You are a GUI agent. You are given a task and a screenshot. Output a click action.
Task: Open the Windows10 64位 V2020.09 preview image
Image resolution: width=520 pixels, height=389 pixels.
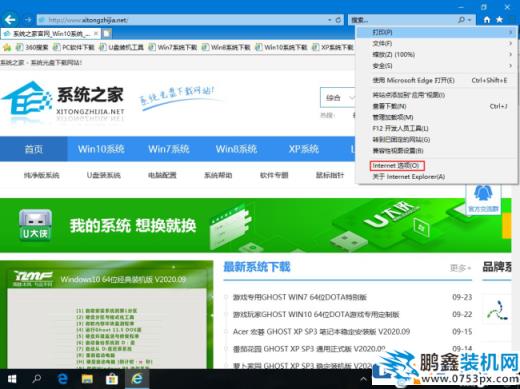click(107, 315)
